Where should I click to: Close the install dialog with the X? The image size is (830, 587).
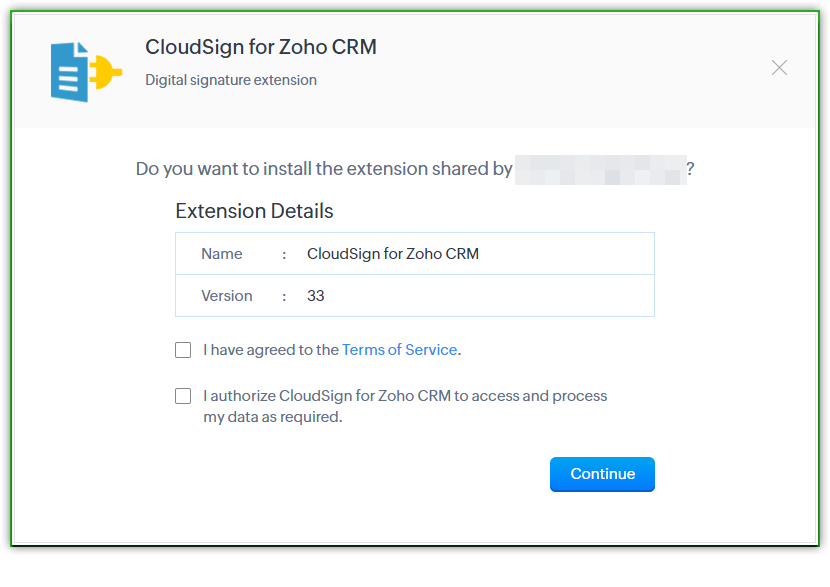coord(779,68)
